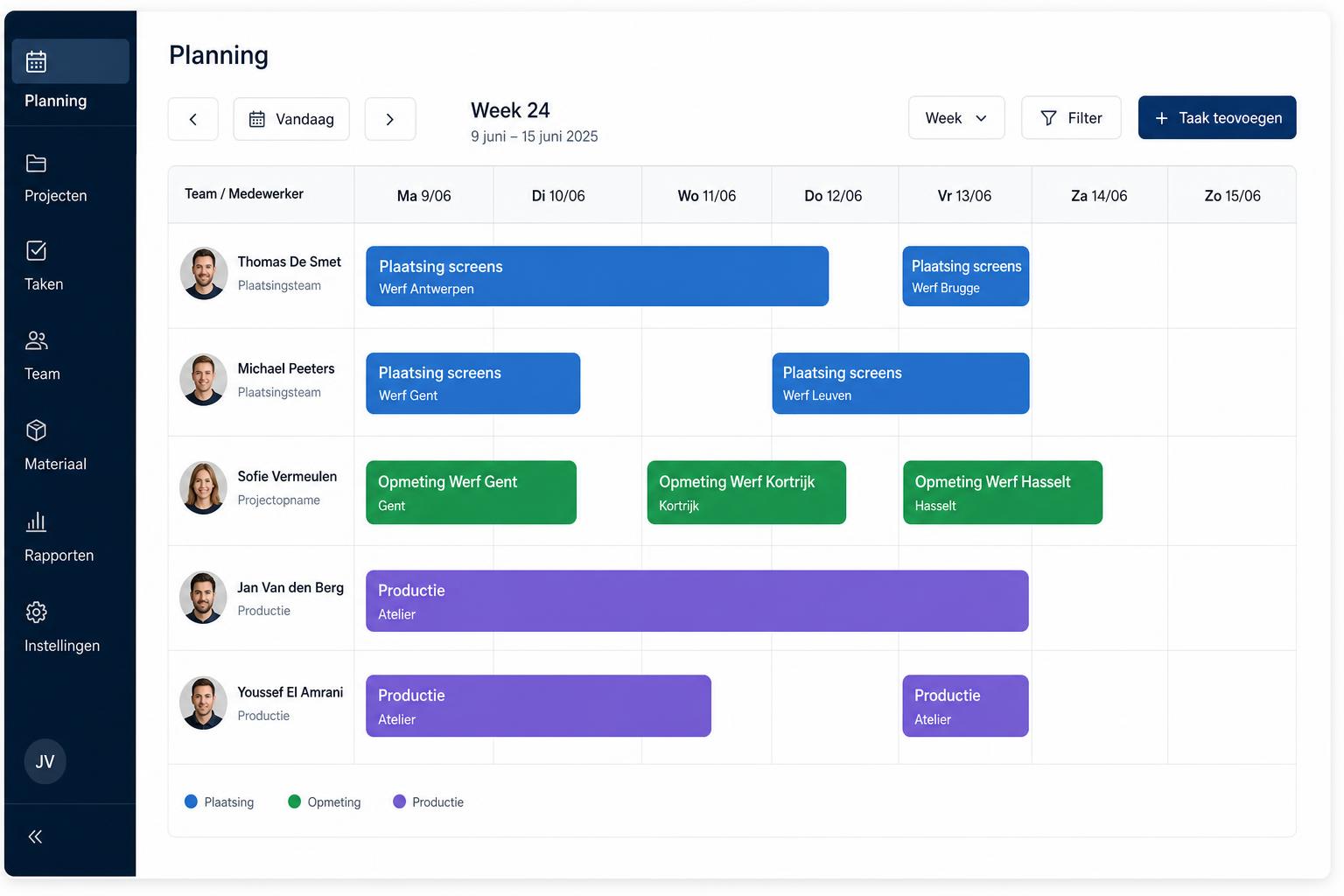Image resolution: width=1344 pixels, height=896 pixels.
Task: Select Michael Peeters' avatar
Action: [204, 380]
